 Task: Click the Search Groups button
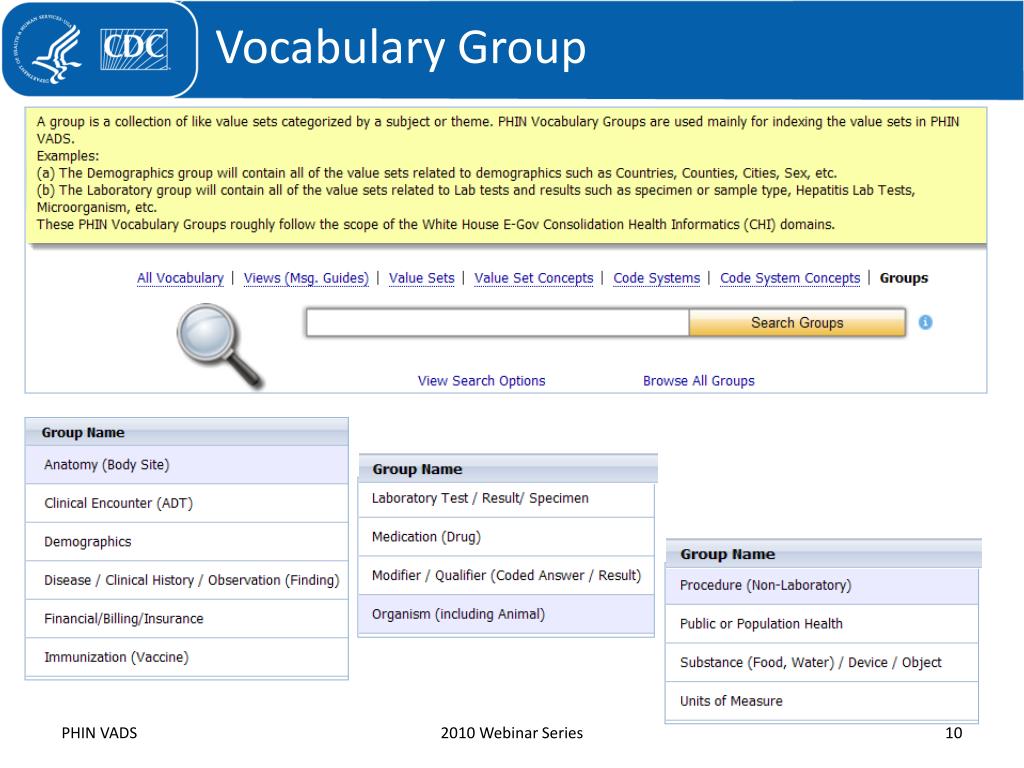tap(797, 323)
